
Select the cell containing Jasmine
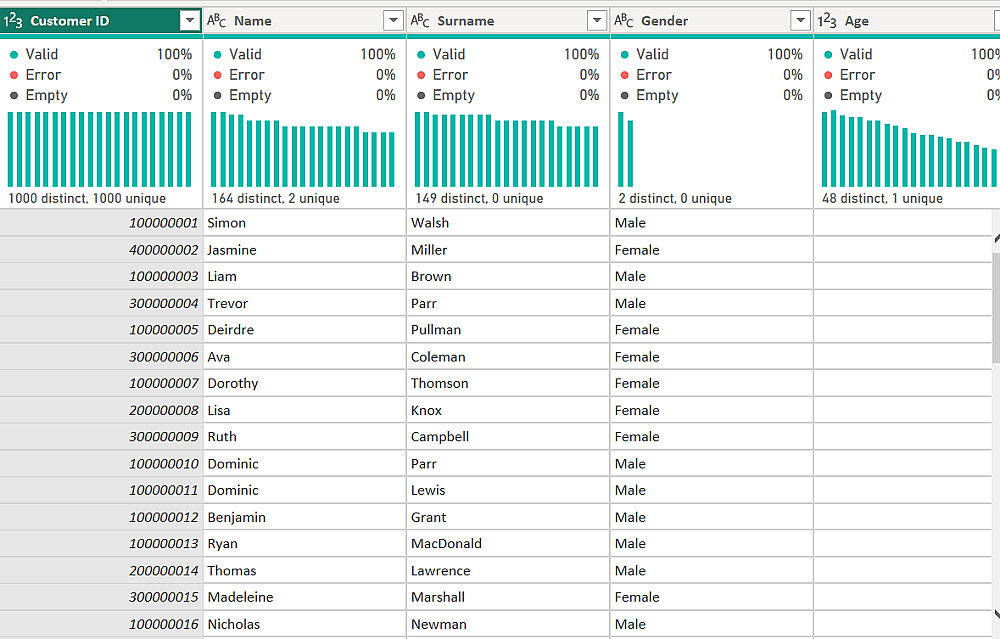click(x=232, y=250)
